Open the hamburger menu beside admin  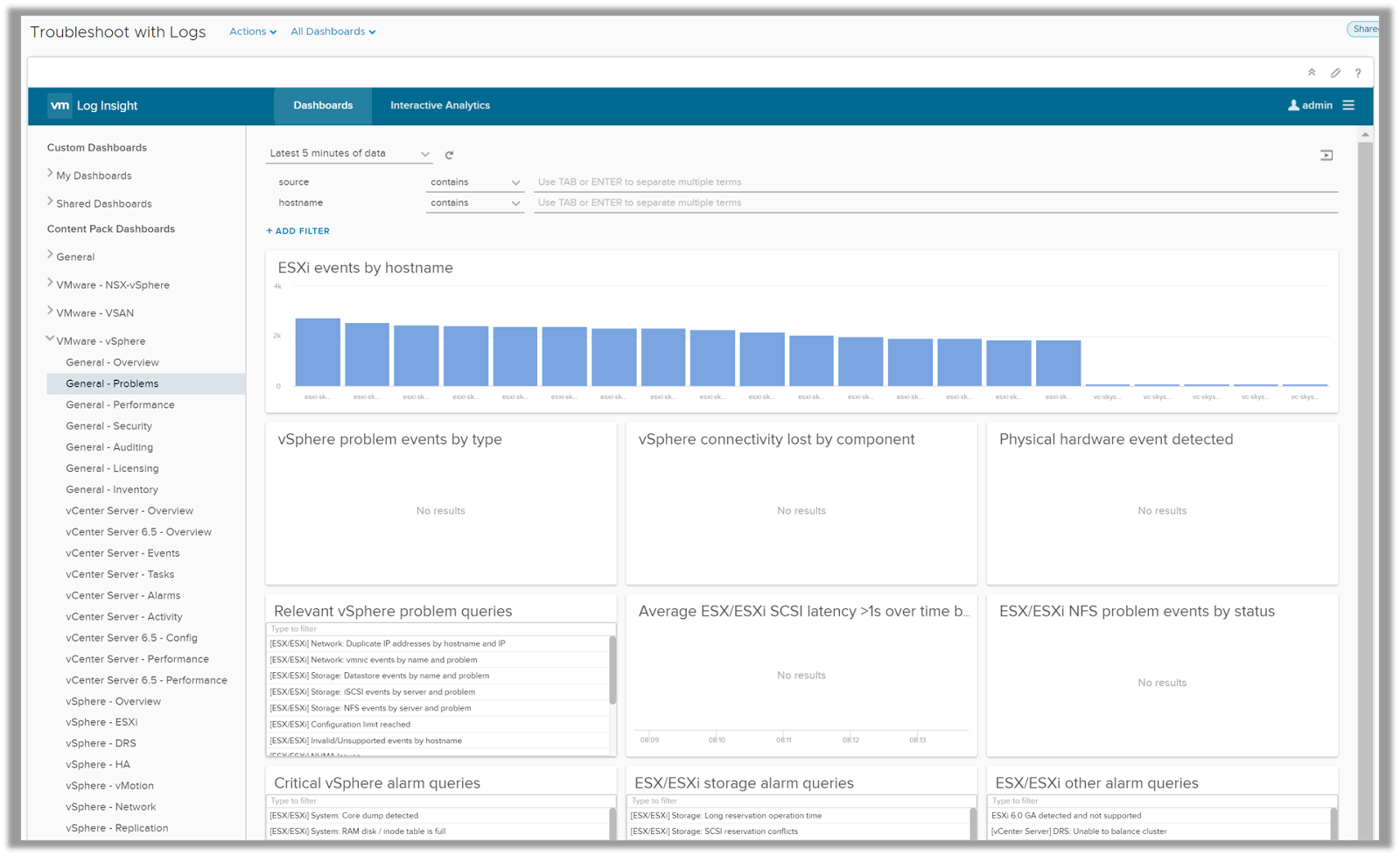pos(1348,105)
